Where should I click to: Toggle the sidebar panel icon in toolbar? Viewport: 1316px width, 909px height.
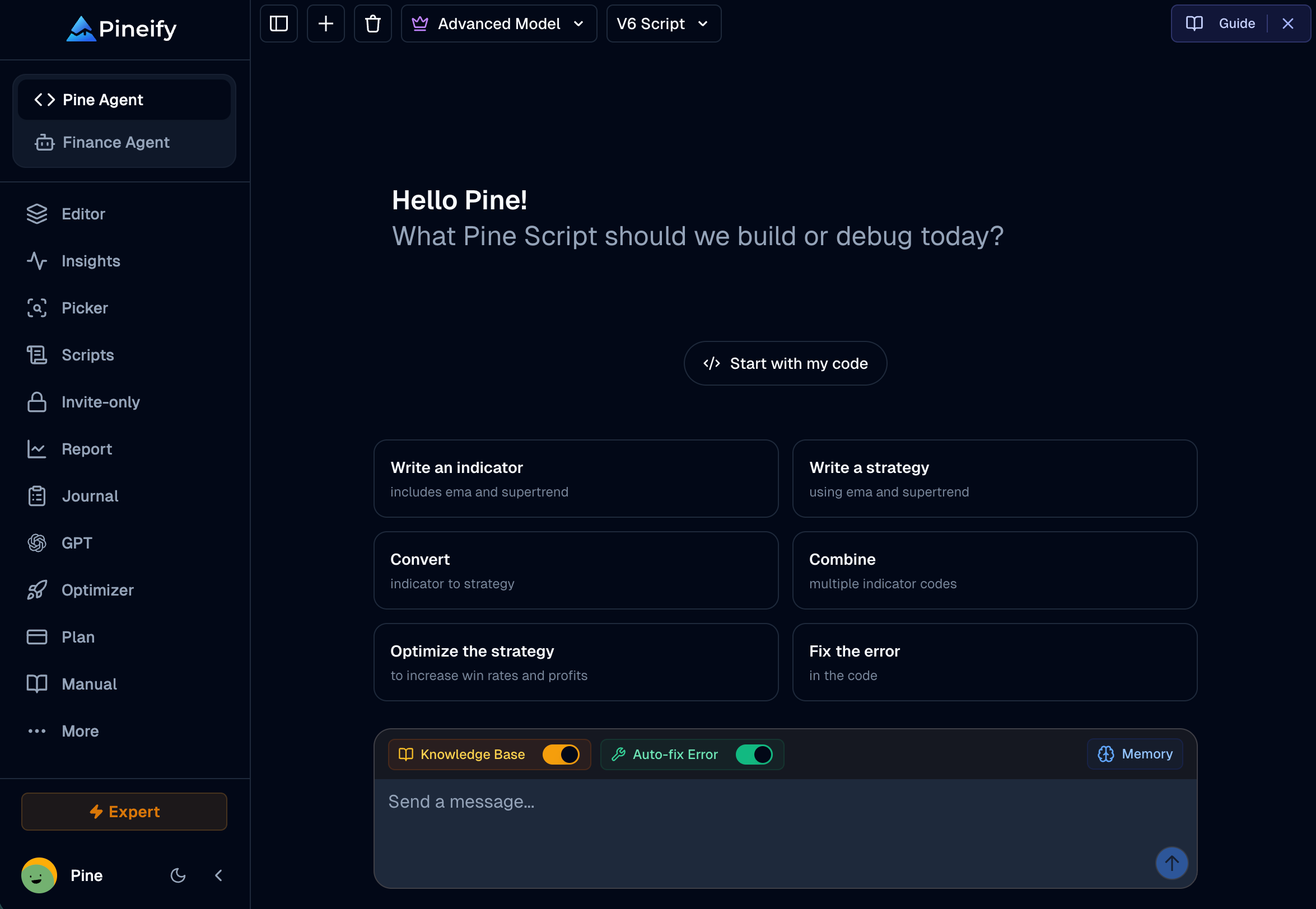pos(278,24)
